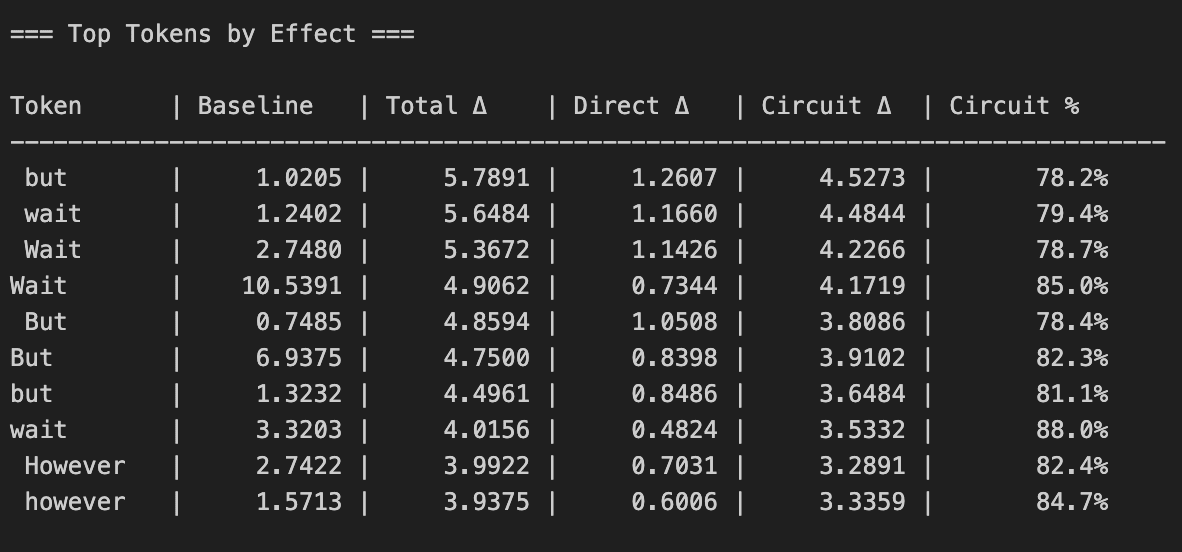This screenshot has height=552, width=1182.
Task: Click the dashed separator line under headers
Action: tap(588, 141)
